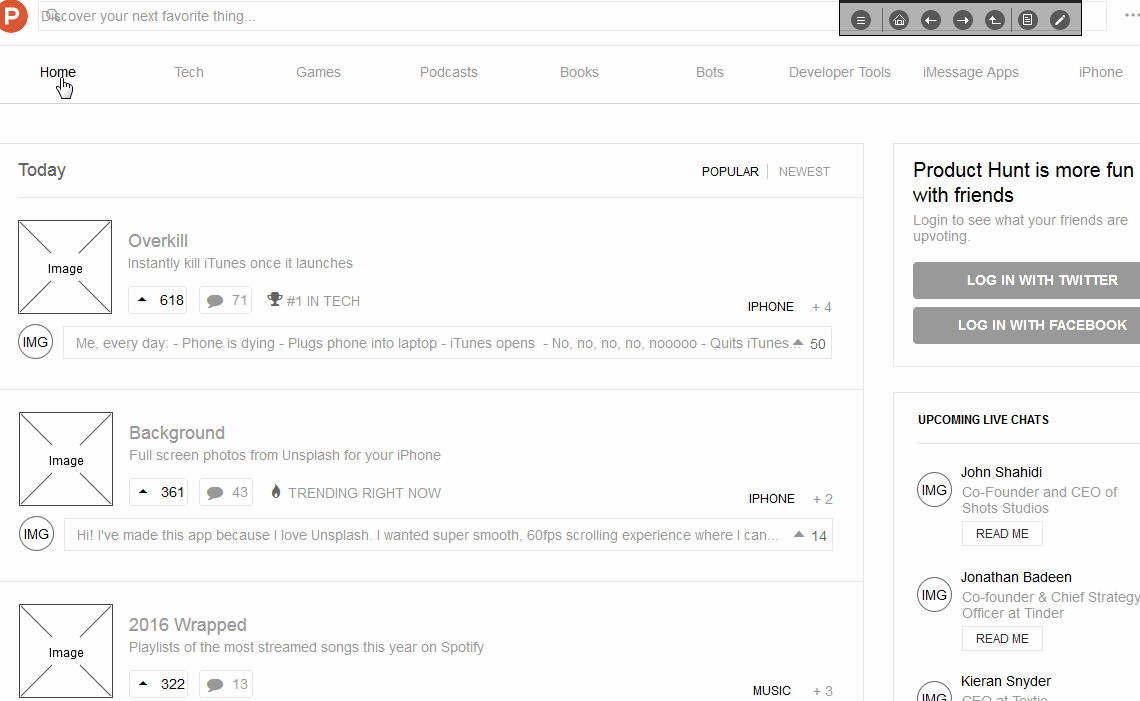Screen dimensions: 1140x701
Task: Open Kieran Snyder's name link
Action: pyautogui.click(x=1005, y=681)
